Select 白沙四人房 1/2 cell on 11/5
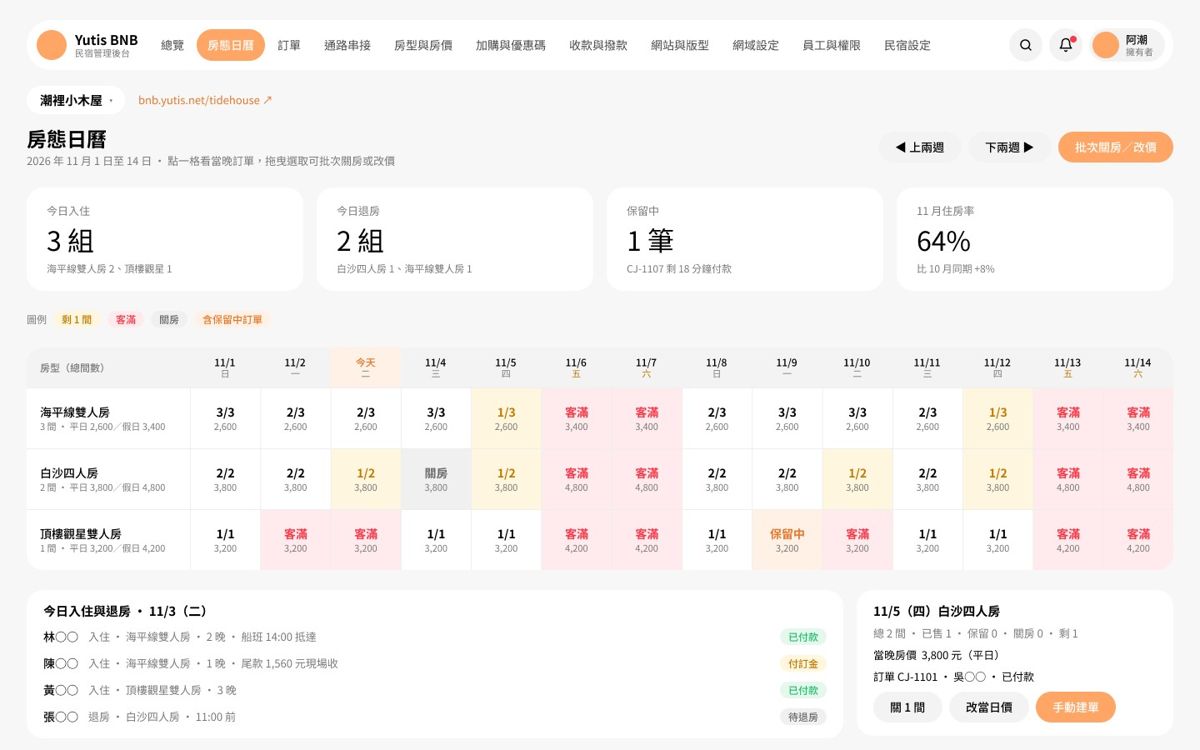This screenshot has width=1200, height=750. coord(506,480)
